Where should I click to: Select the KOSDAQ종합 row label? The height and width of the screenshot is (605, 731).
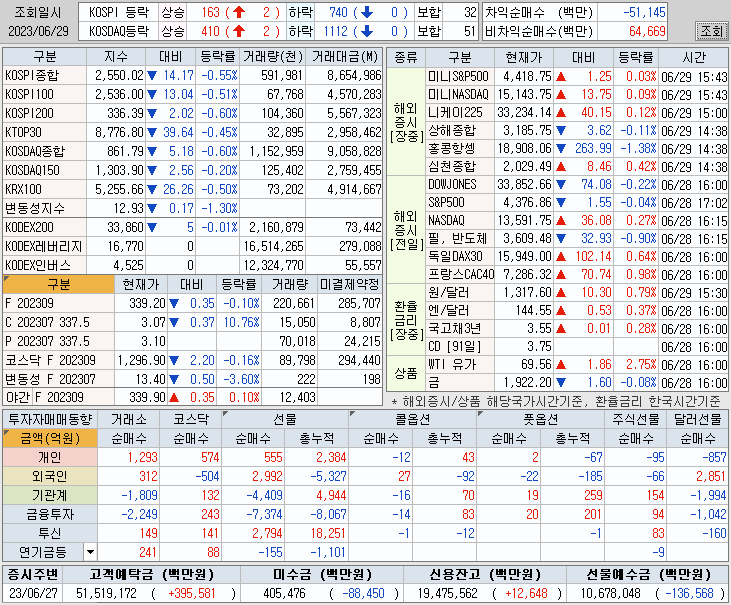[x=44, y=151]
